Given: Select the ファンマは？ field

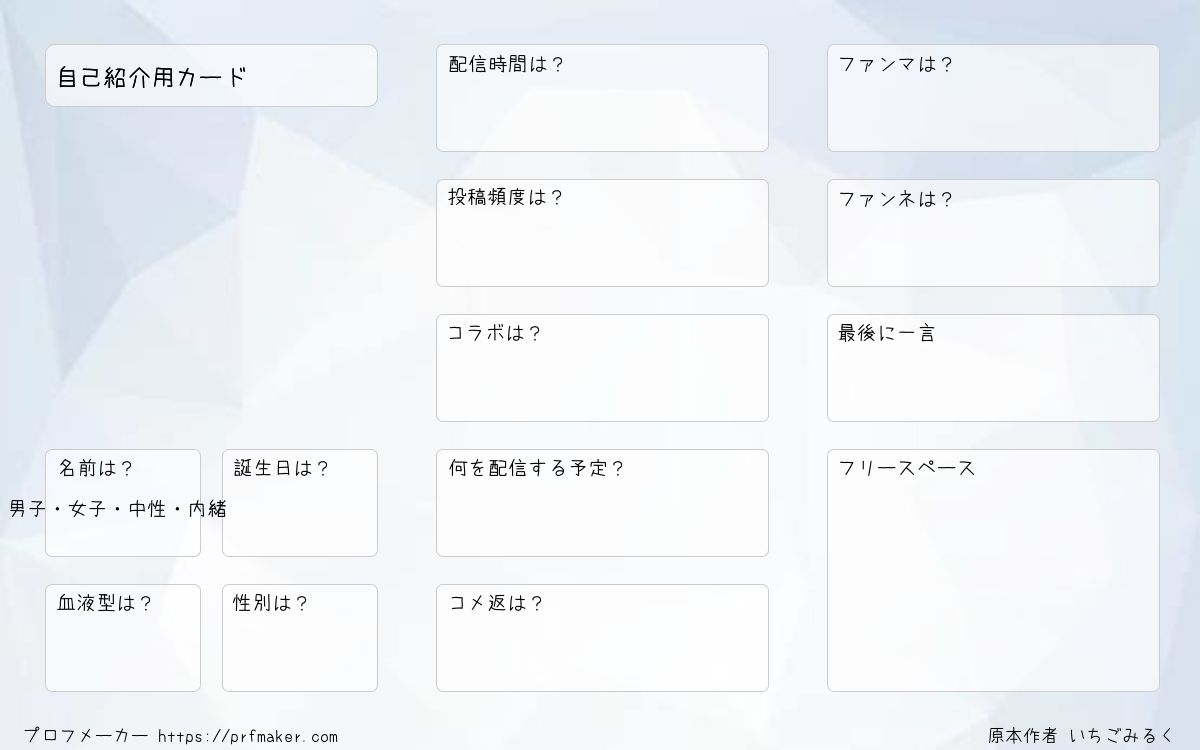Looking at the screenshot, I should 993,98.
